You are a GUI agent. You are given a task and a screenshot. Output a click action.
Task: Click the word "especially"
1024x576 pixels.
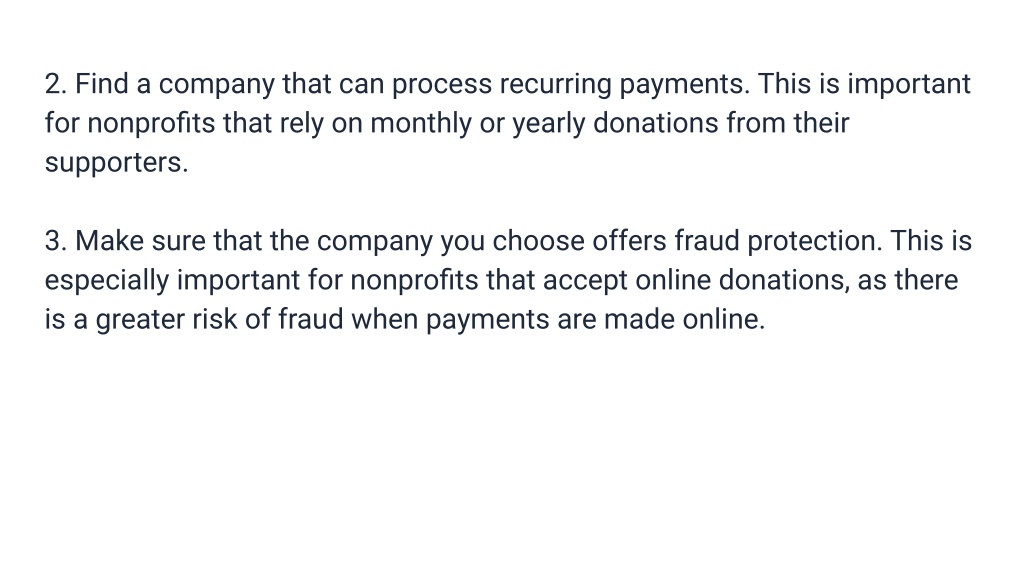[107, 281]
